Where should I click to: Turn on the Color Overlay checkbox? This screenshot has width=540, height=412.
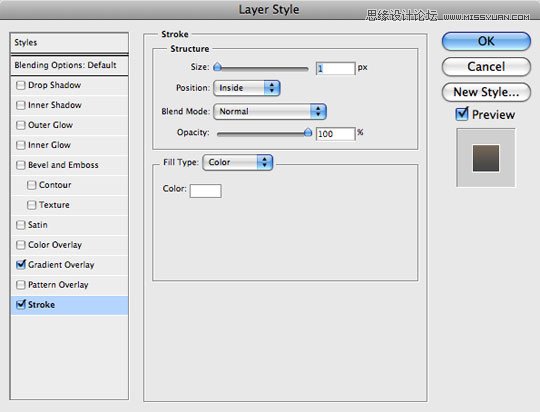point(21,245)
